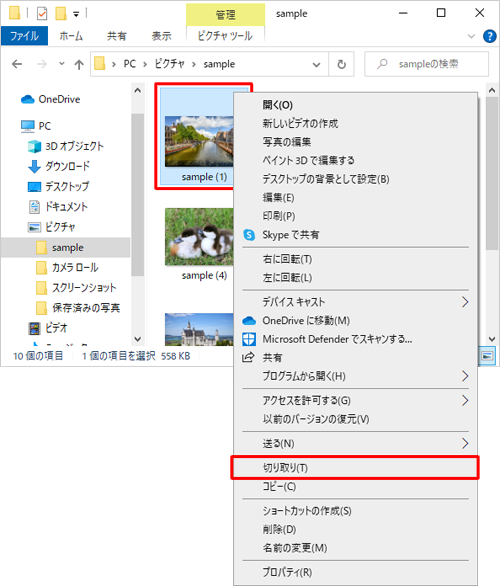Click the navigation pane scroll up arrow
Viewport: 500px width, 586px height.
coord(138,90)
